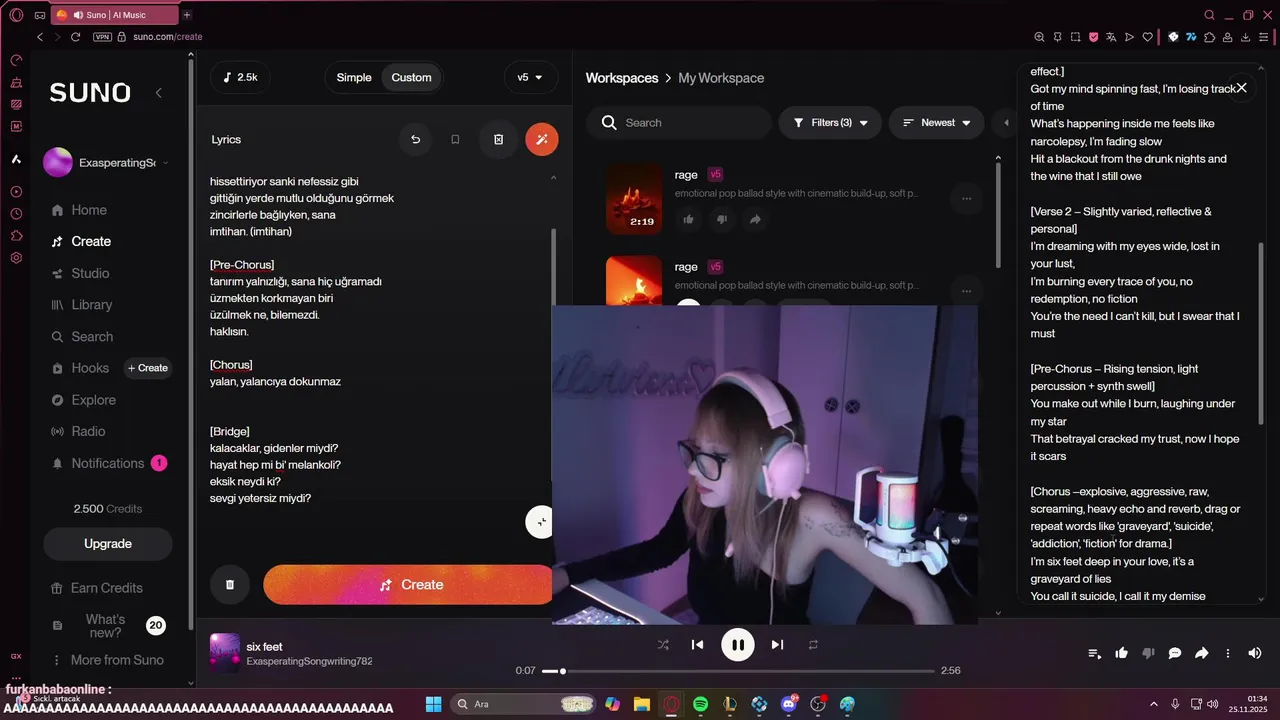The image size is (1280, 720).
Task: Switch to Simple mode
Action: (x=354, y=77)
